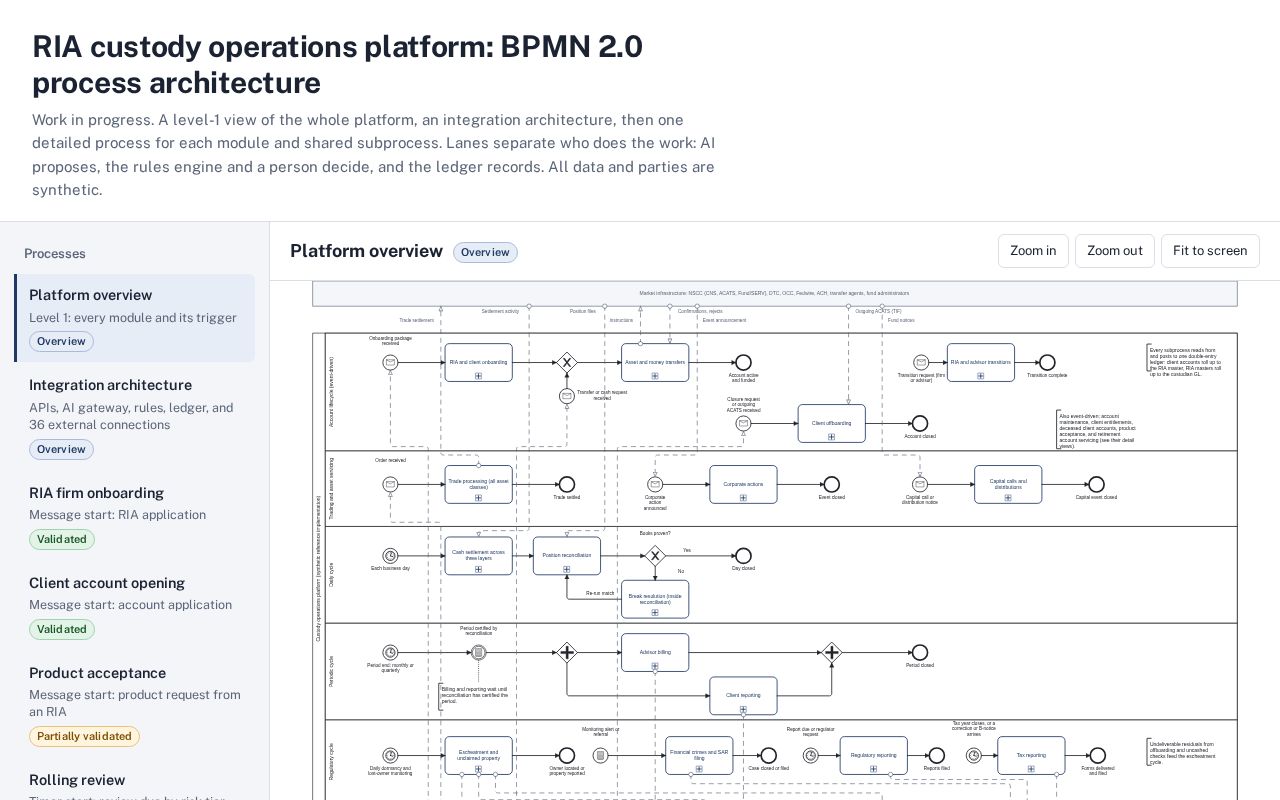
Task: Click the Corporate action announced message event
Action: pos(655,484)
